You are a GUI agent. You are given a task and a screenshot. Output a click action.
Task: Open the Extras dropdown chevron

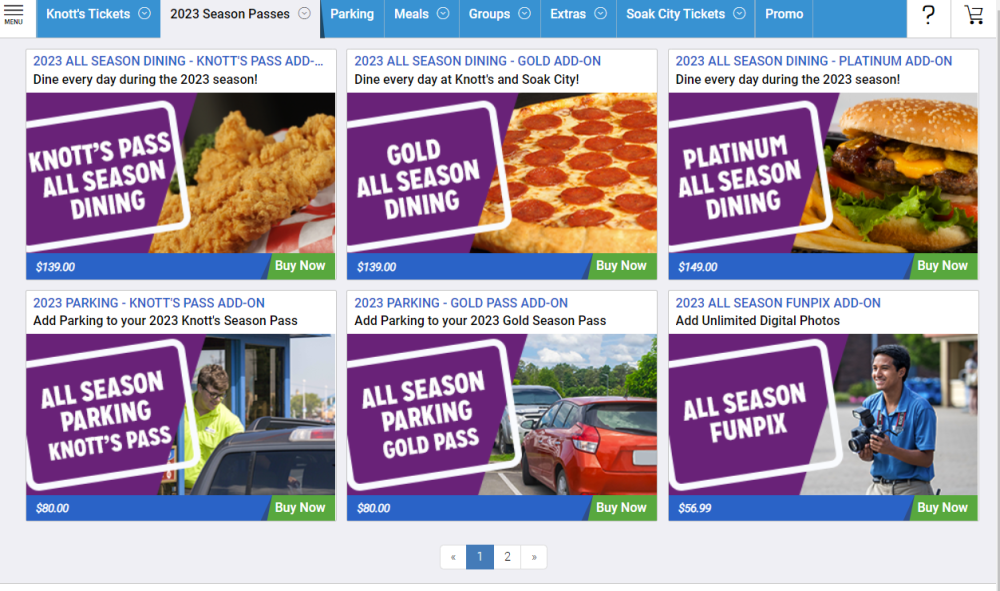(600, 13)
